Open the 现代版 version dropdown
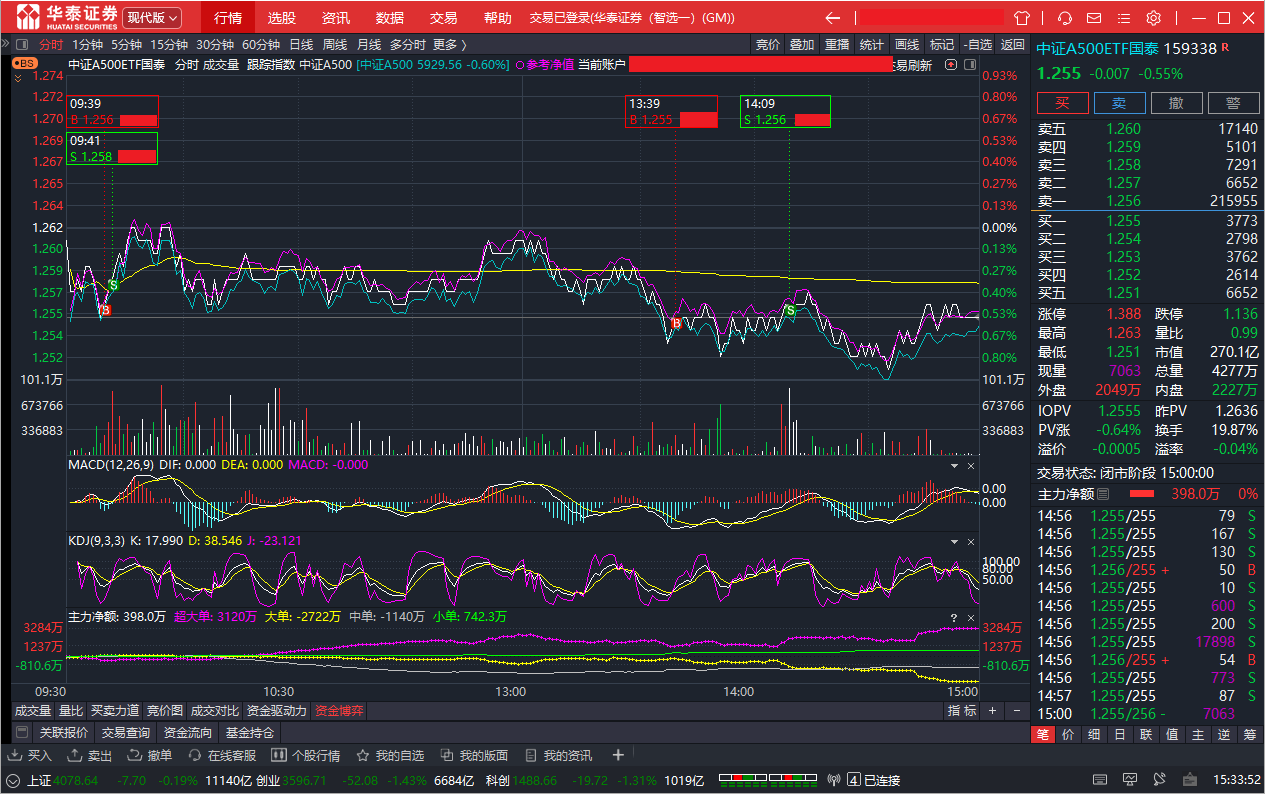The image size is (1265, 794). point(152,18)
